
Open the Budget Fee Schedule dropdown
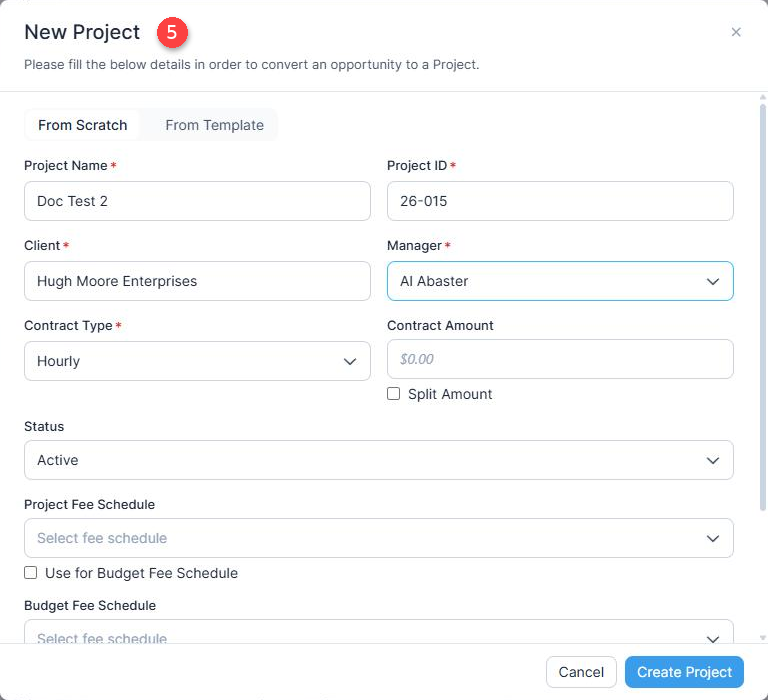click(379, 633)
